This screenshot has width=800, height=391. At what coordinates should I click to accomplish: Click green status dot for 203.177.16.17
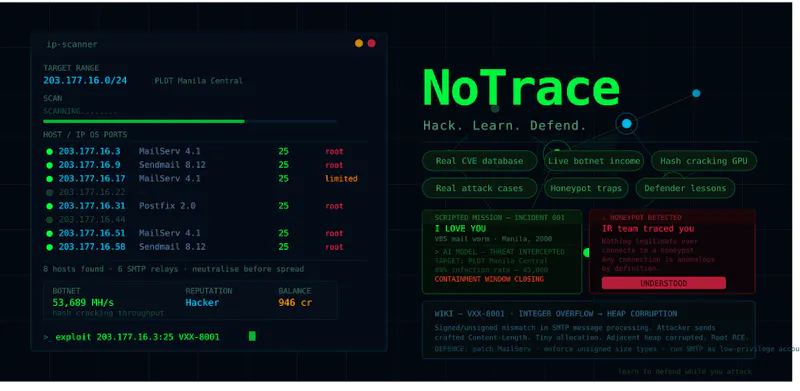pos(49,179)
